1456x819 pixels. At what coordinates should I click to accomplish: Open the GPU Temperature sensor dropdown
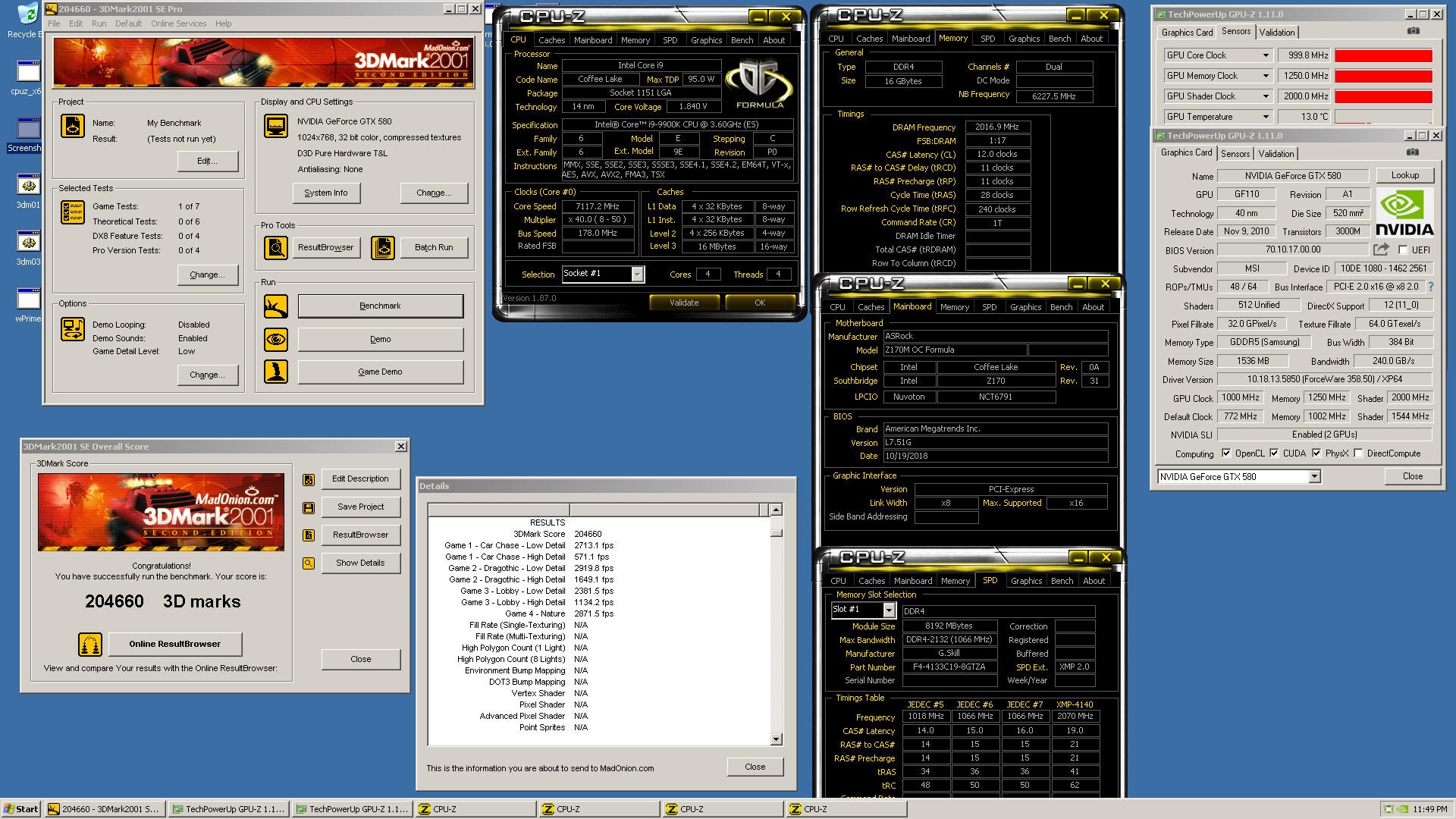pos(1265,117)
